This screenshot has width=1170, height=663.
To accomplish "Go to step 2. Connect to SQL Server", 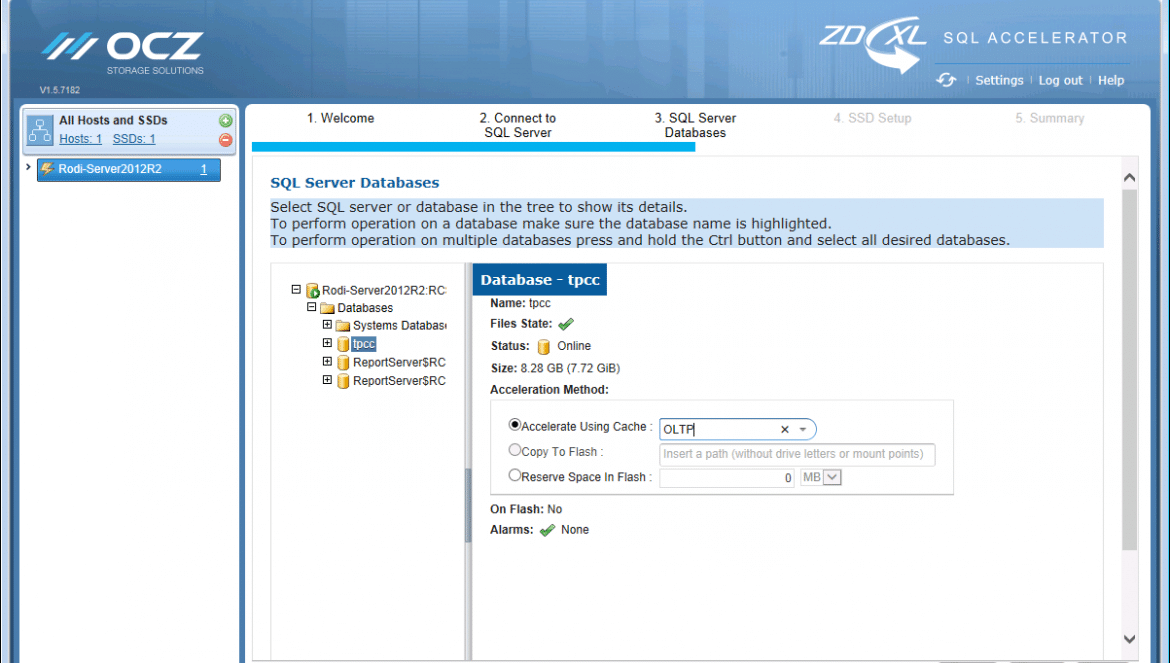I will click(517, 125).
